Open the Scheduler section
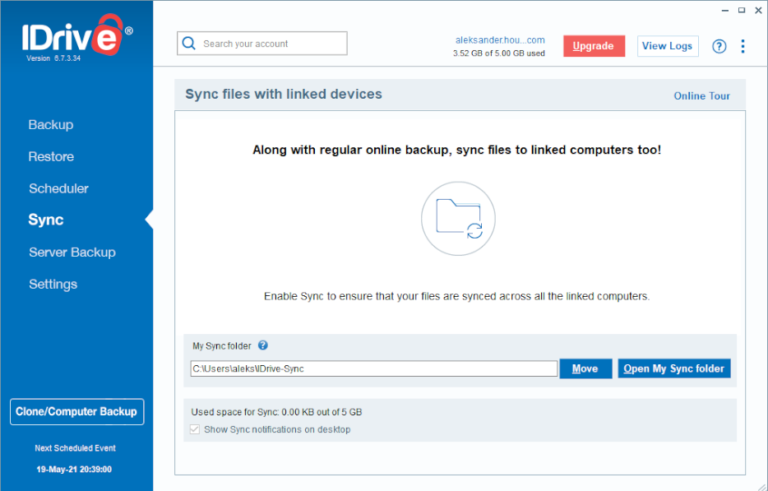The image size is (768, 491). click(59, 189)
